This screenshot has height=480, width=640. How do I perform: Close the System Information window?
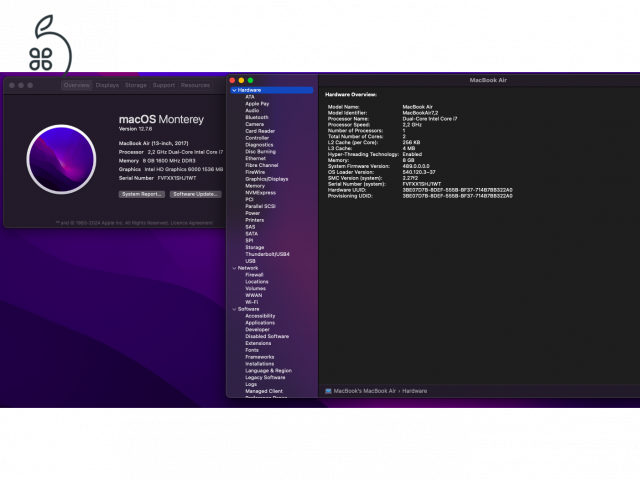[232, 80]
